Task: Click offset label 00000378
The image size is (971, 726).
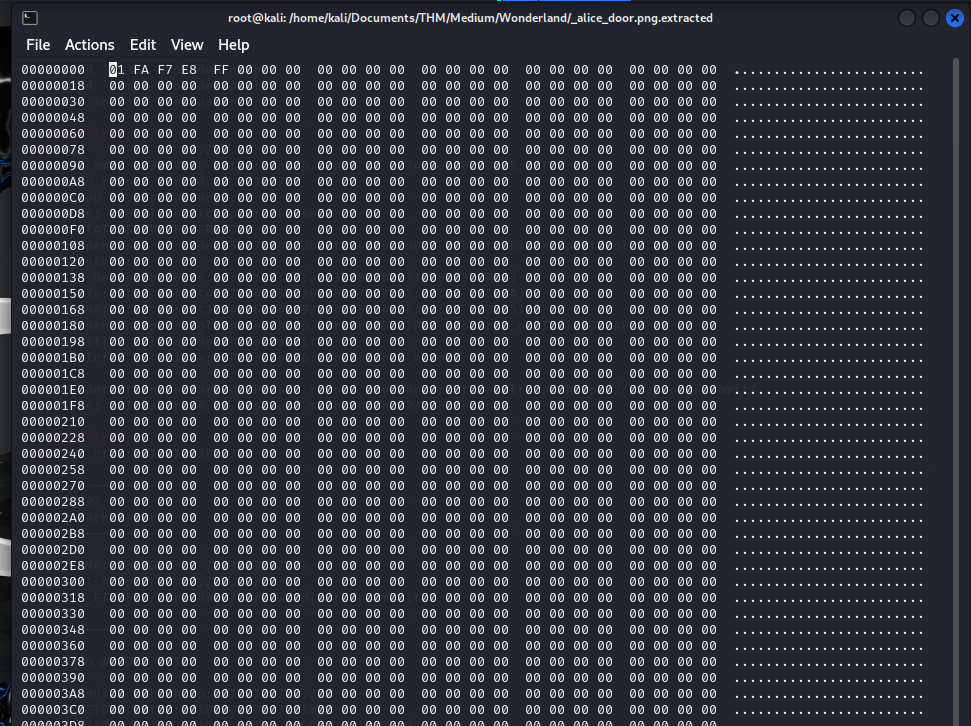Action: pyautogui.click(x=53, y=662)
